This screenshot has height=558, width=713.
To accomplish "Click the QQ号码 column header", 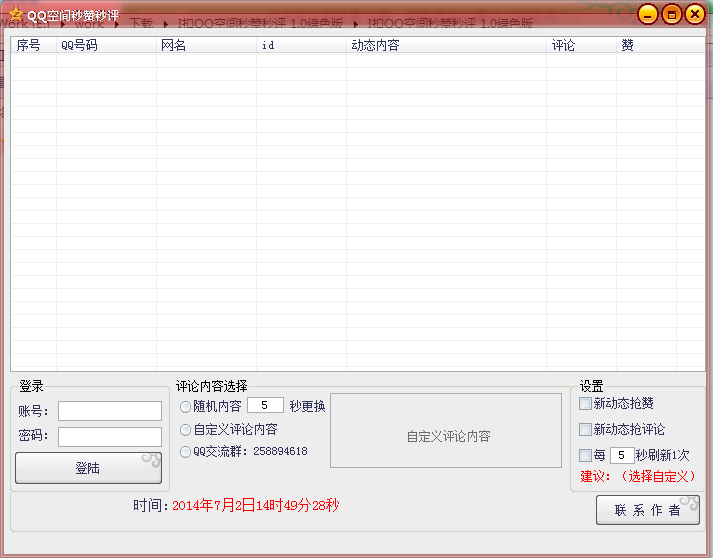I will pos(106,45).
